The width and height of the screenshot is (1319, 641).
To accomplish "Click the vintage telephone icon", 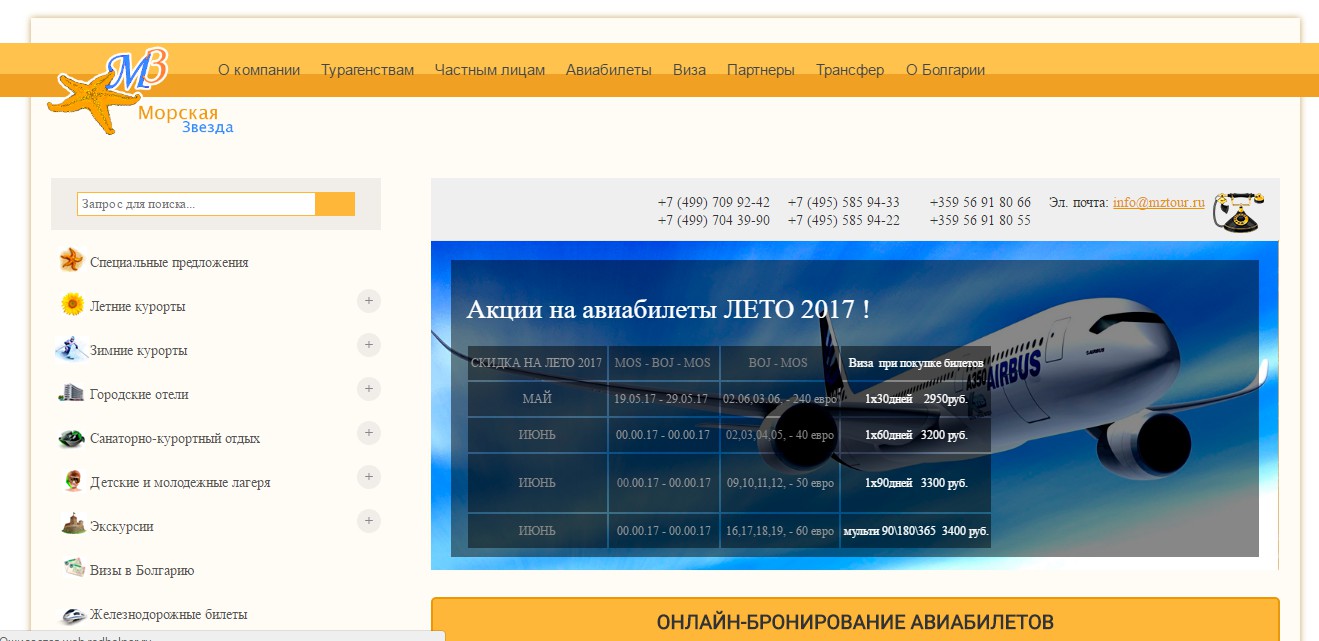I will click(1236, 211).
